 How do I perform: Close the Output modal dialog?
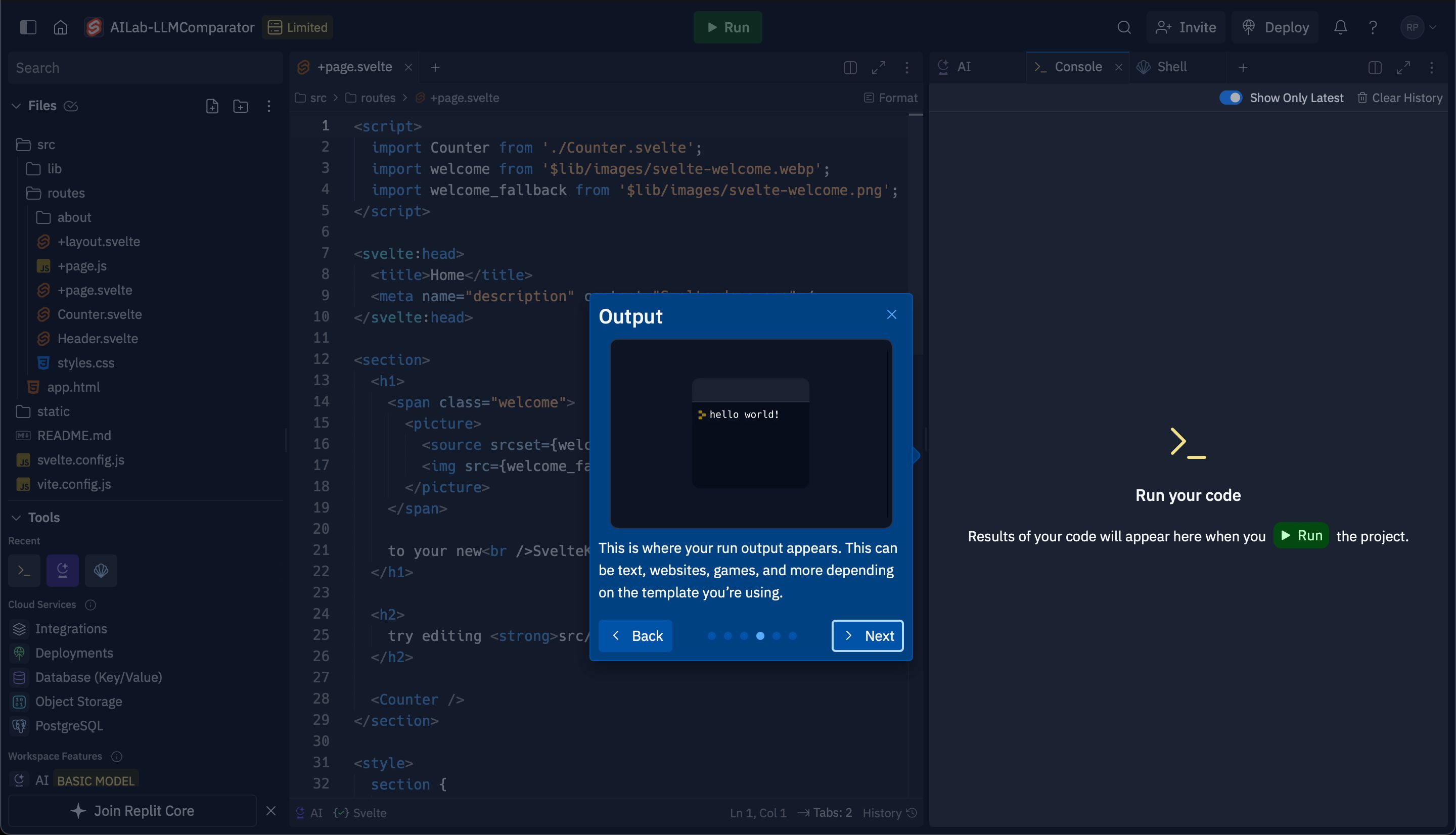tap(891, 315)
